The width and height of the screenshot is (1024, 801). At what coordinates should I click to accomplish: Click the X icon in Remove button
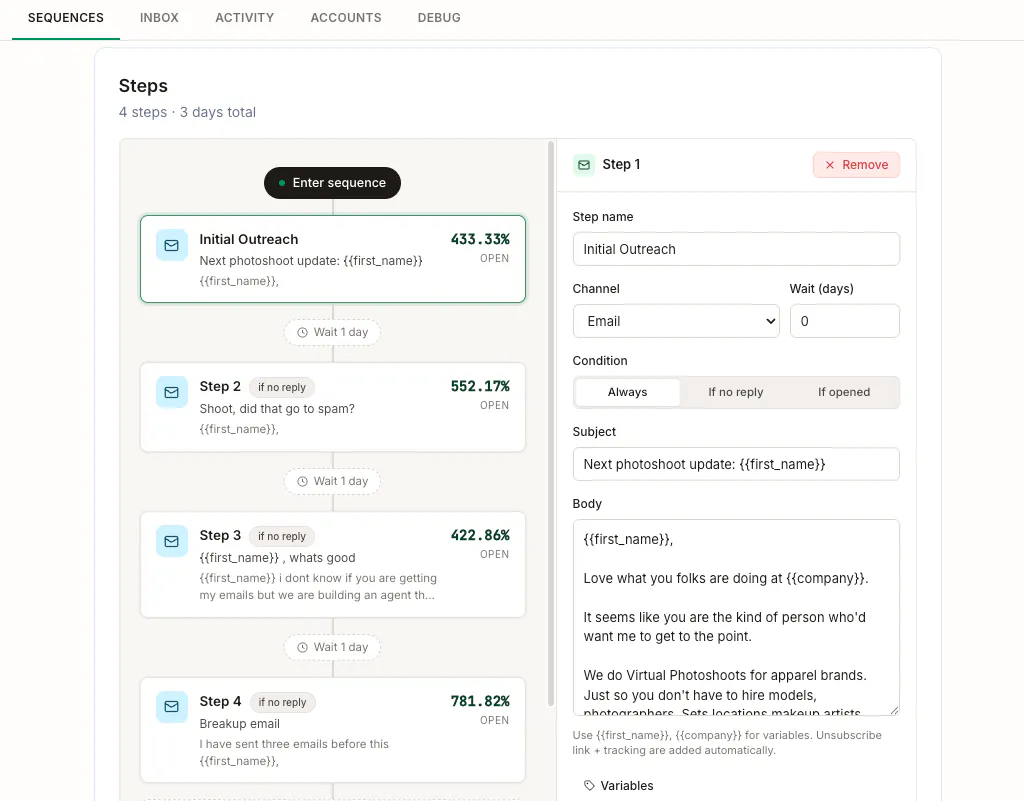(829, 165)
